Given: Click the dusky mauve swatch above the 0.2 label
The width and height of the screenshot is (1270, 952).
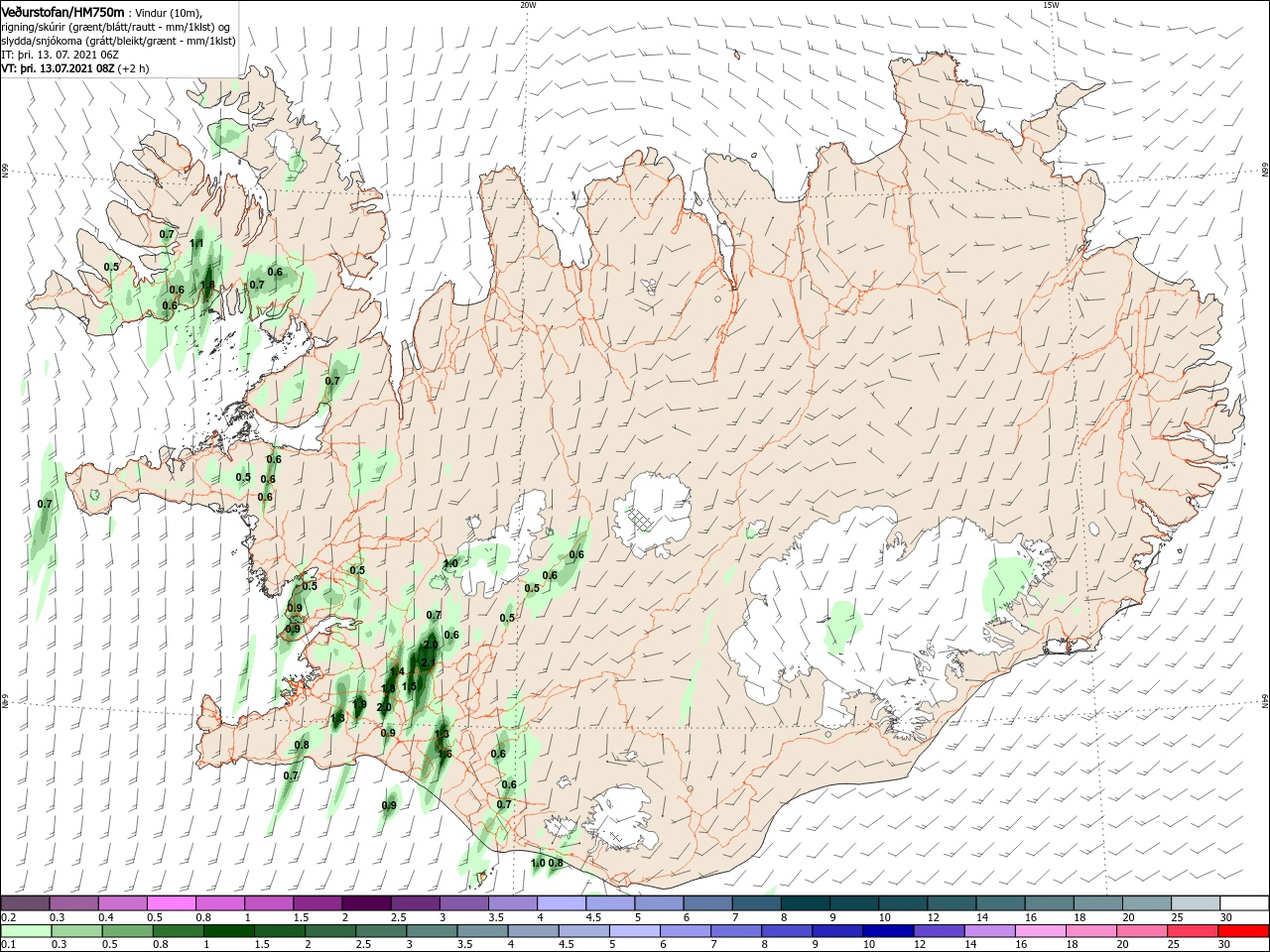Looking at the screenshot, I should click(25, 902).
